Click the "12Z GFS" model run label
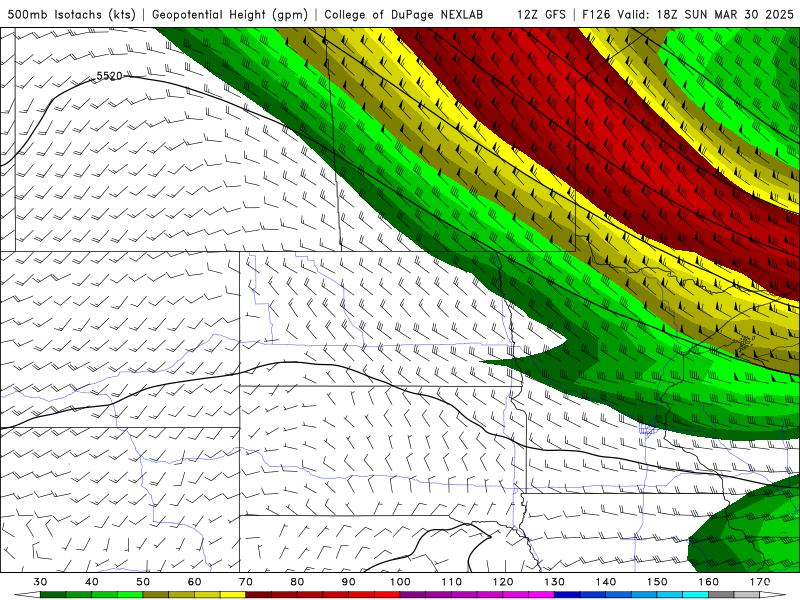Viewport: 800px width, 600px height. [x=541, y=15]
